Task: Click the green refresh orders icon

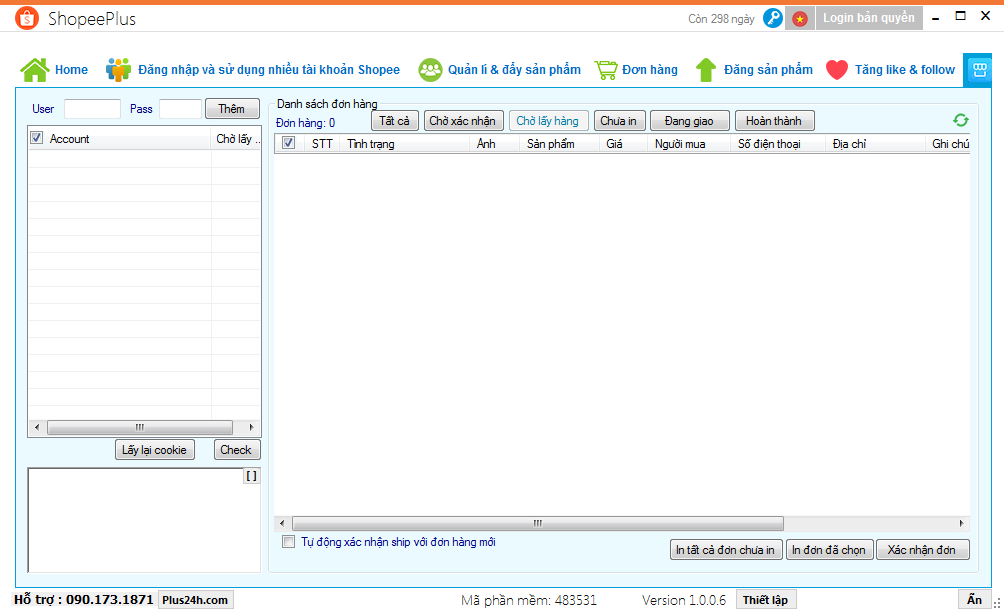Action: (x=961, y=120)
